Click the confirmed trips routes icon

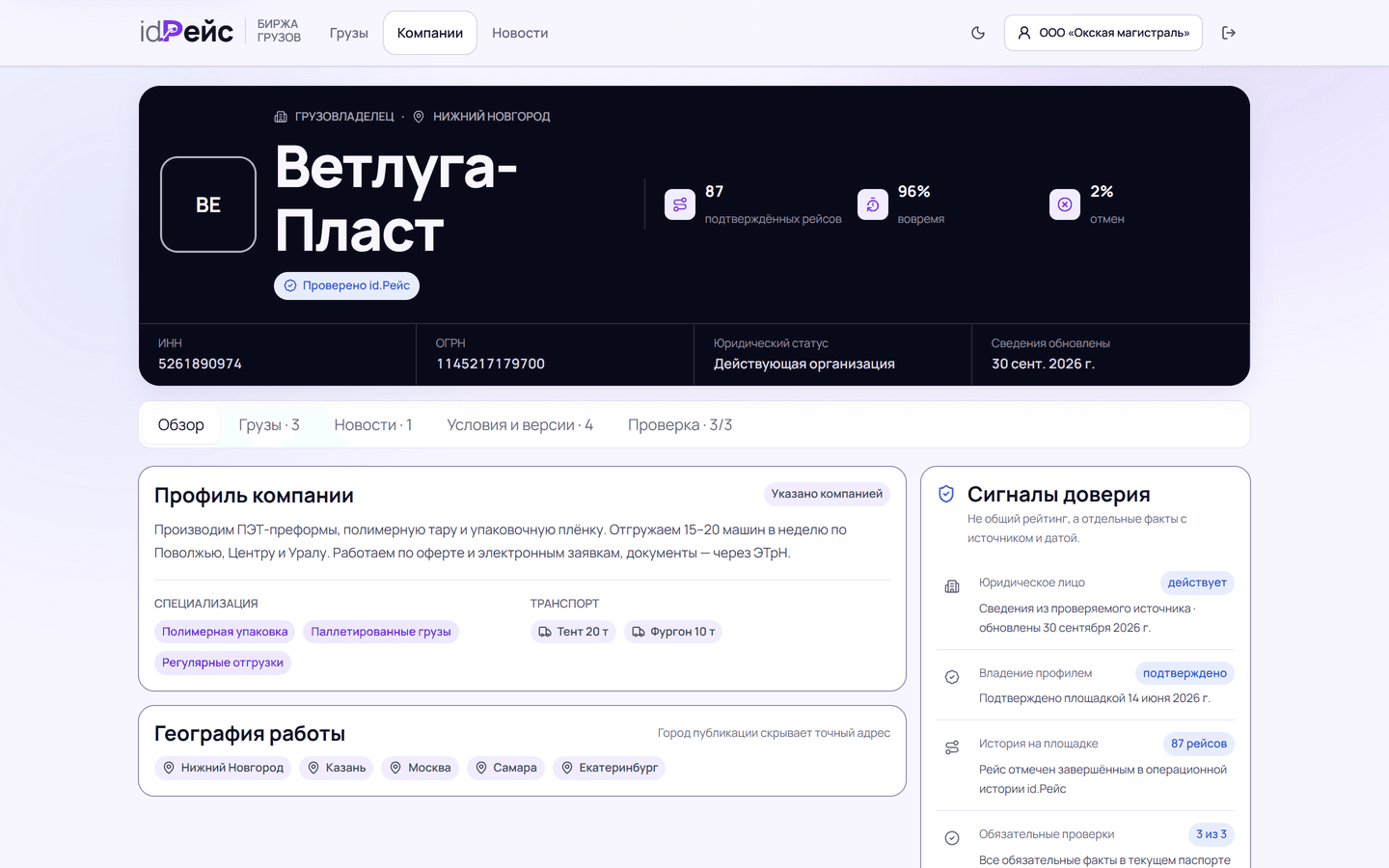click(x=680, y=204)
